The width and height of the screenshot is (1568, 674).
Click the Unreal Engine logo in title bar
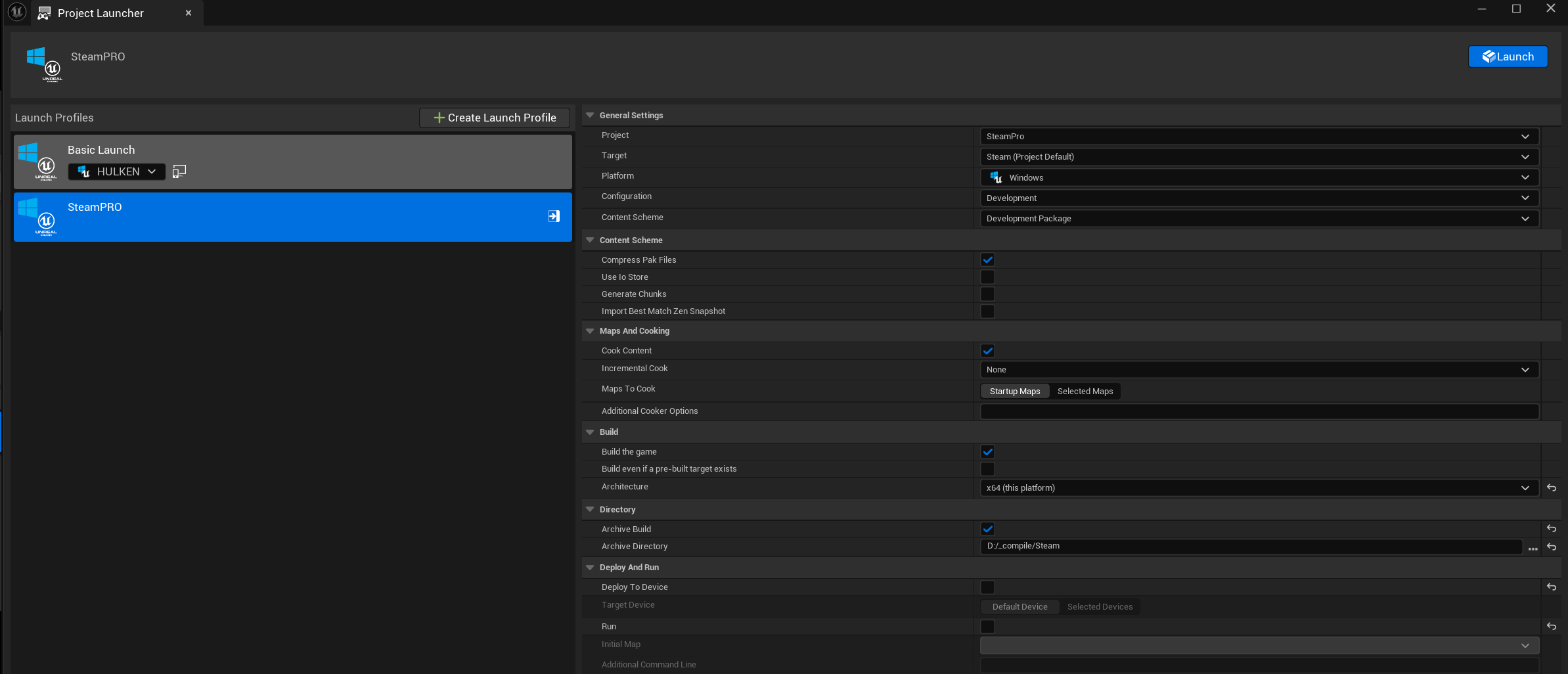point(16,12)
